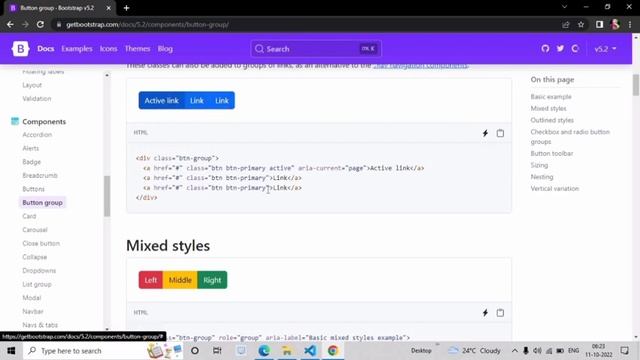Image resolution: width=640 pixels, height=360 pixels.
Task: Open first code example in StackBlitz
Action: [485, 133]
